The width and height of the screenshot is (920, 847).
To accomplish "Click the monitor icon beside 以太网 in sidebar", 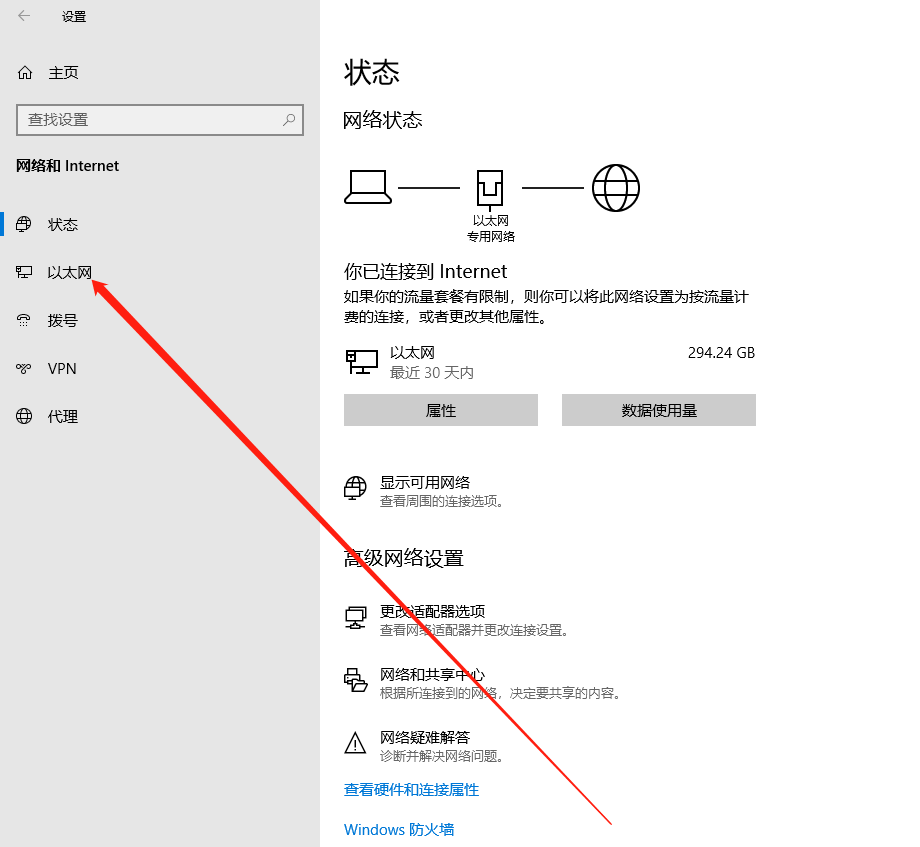I will [24, 272].
